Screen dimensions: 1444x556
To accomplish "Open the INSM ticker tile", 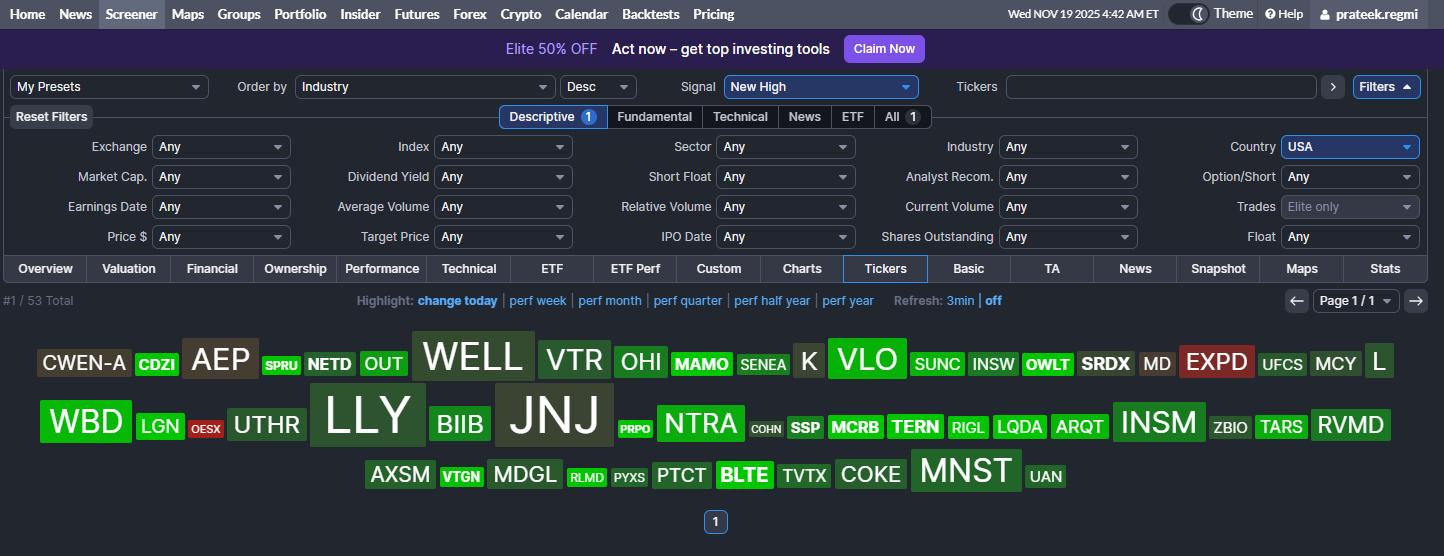I will (x=1159, y=422).
